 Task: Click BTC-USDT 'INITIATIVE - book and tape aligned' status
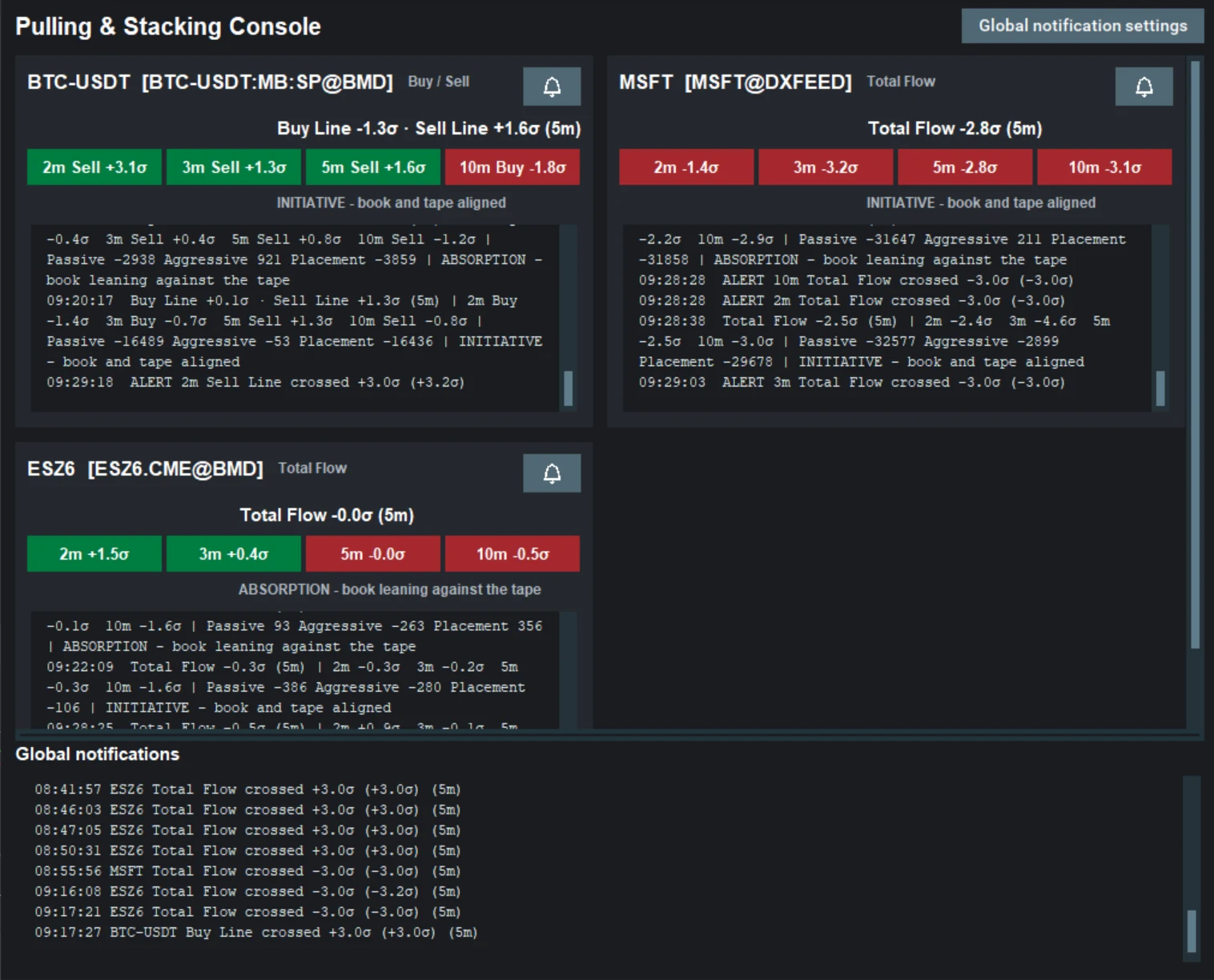coord(391,203)
